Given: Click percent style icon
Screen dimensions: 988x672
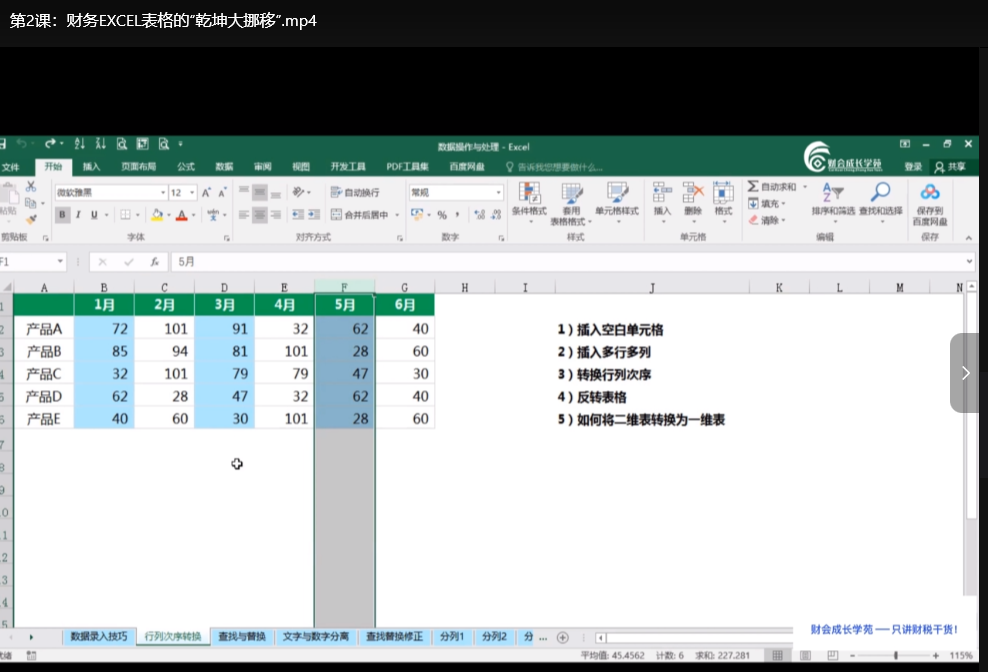Looking at the screenshot, I should 442,215.
